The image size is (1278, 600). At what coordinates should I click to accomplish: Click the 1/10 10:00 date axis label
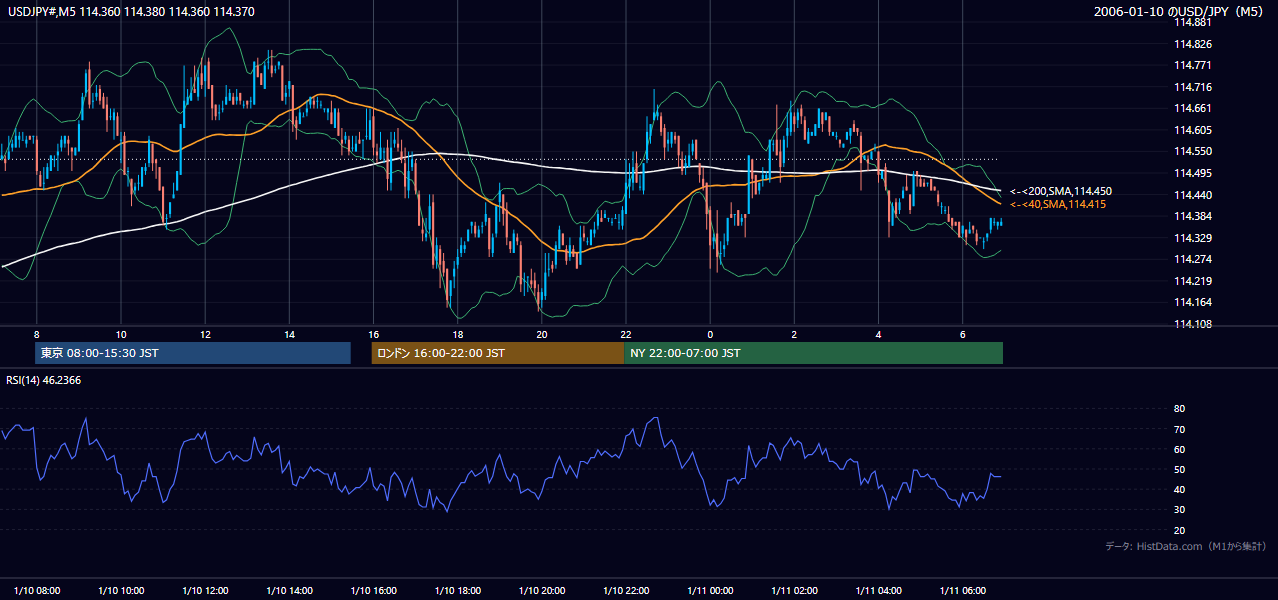coord(121,591)
